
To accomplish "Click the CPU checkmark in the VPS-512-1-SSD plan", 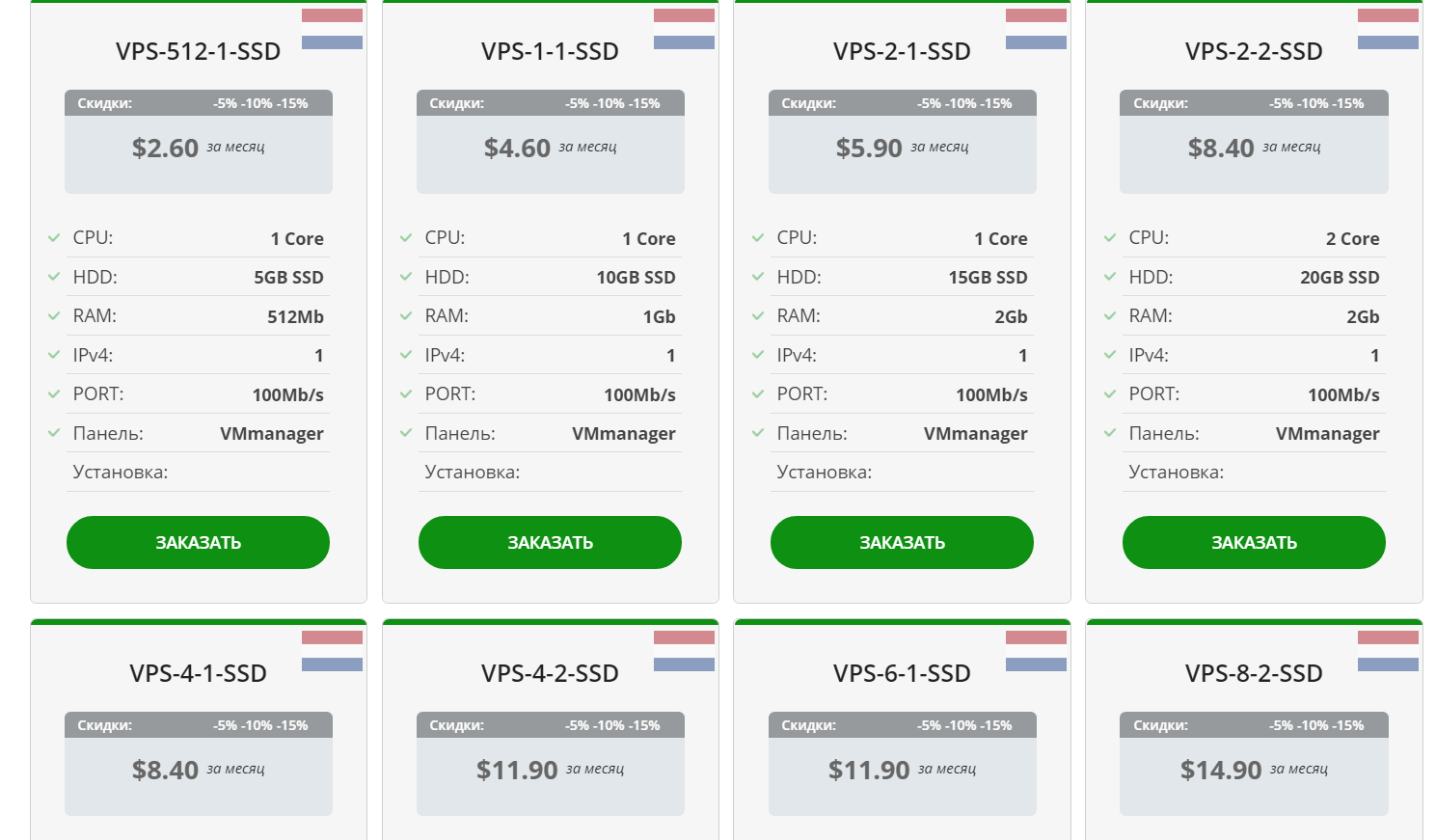I will (54, 237).
